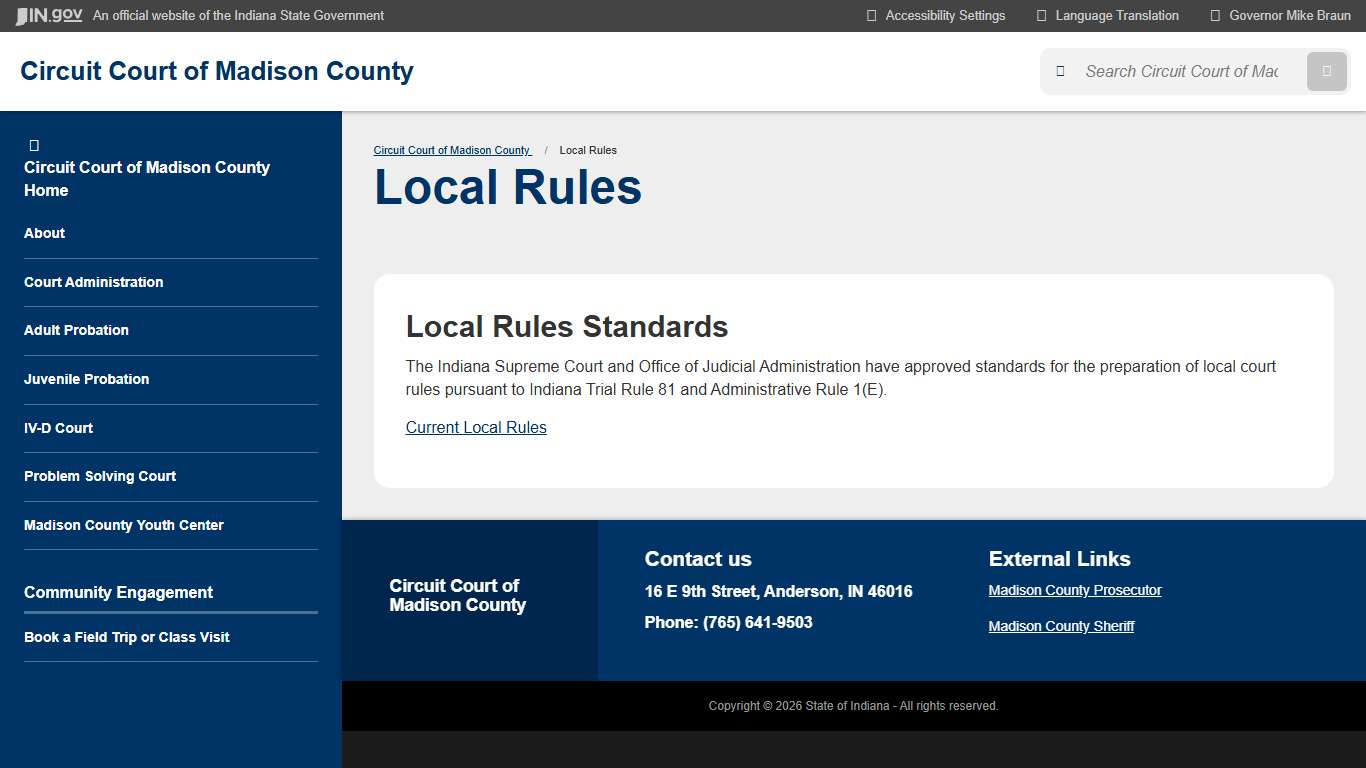This screenshot has width=1366, height=768.
Task: Click the home icon above sidebar menu
Action: [x=34, y=144]
